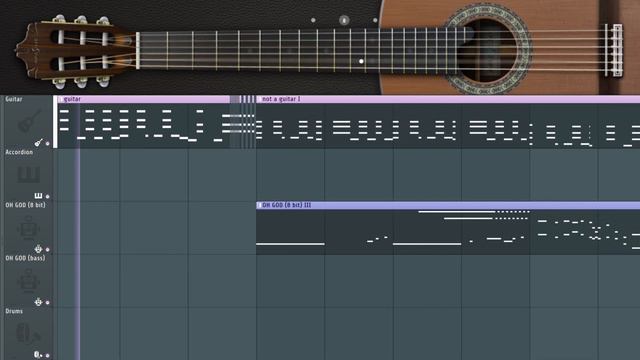Toggle the dot on OH GOD (8 bit) track
640x360 pixels.
click(x=48, y=249)
